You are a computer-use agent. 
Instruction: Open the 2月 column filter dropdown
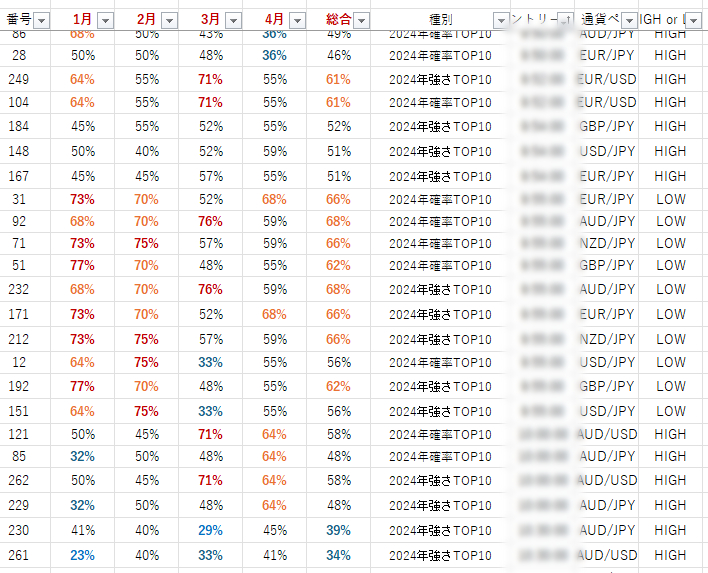pos(170,20)
